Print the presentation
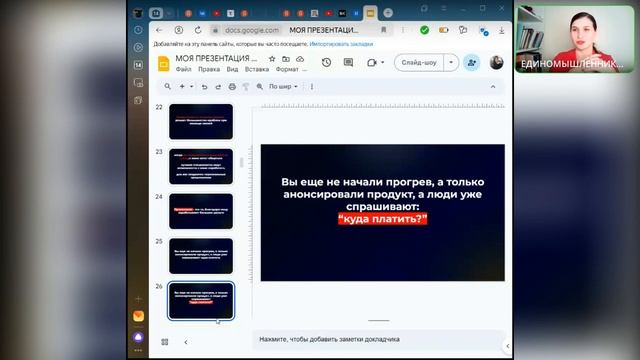The image size is (640, 360). click(x=232, y=87)
